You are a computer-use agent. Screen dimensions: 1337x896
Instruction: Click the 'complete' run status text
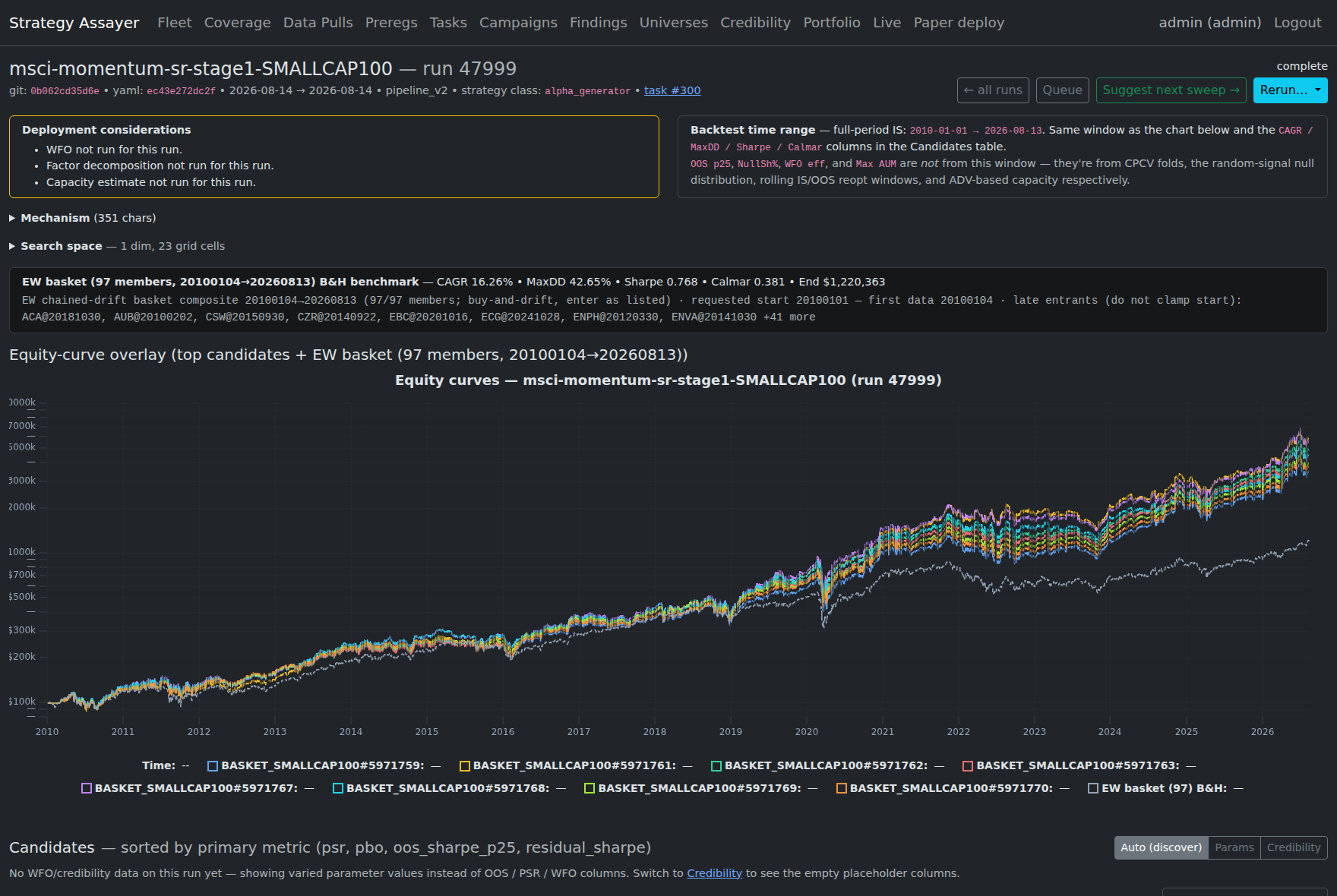[1302, 66]
